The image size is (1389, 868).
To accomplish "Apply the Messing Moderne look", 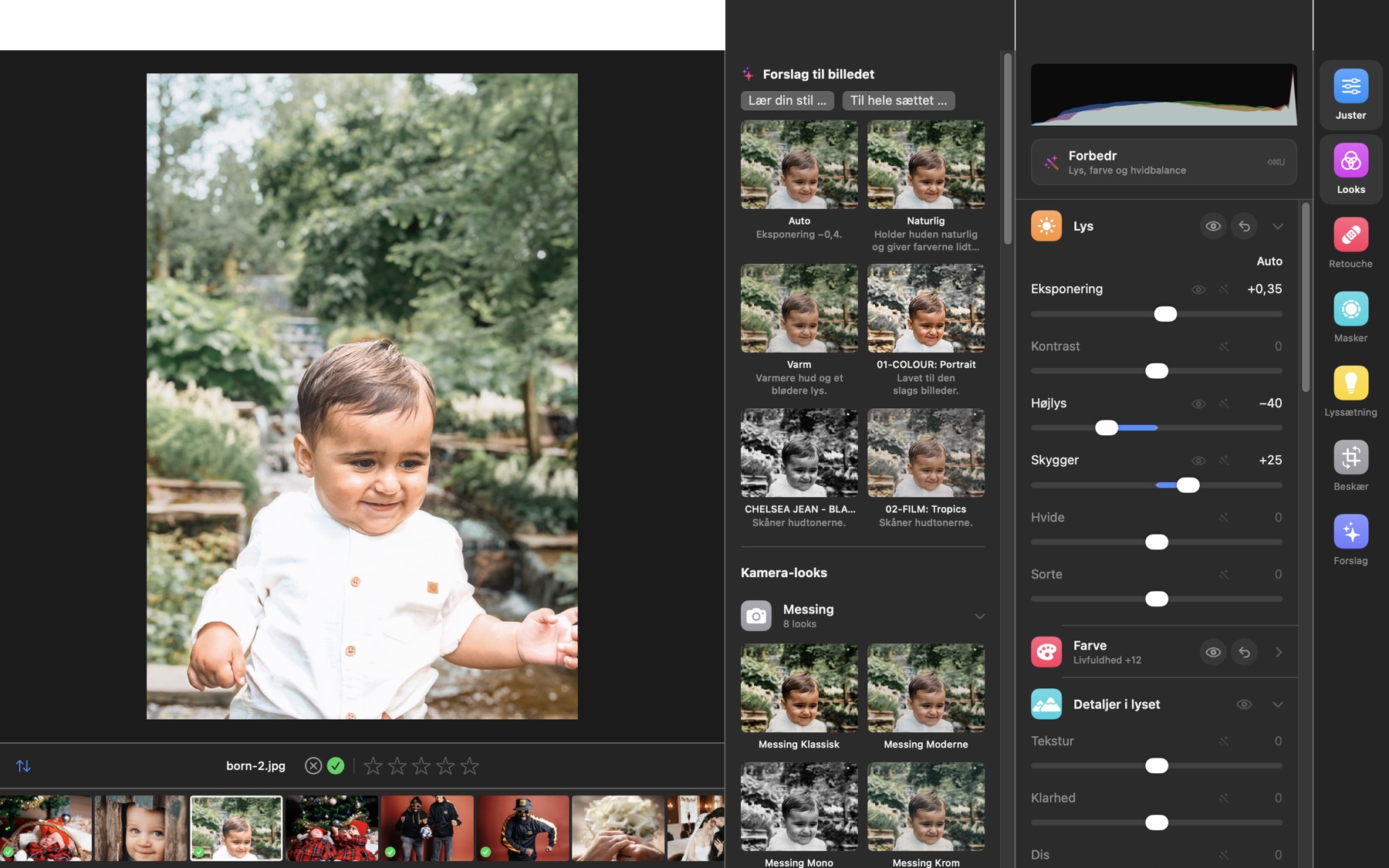I will tap(926, 687).
